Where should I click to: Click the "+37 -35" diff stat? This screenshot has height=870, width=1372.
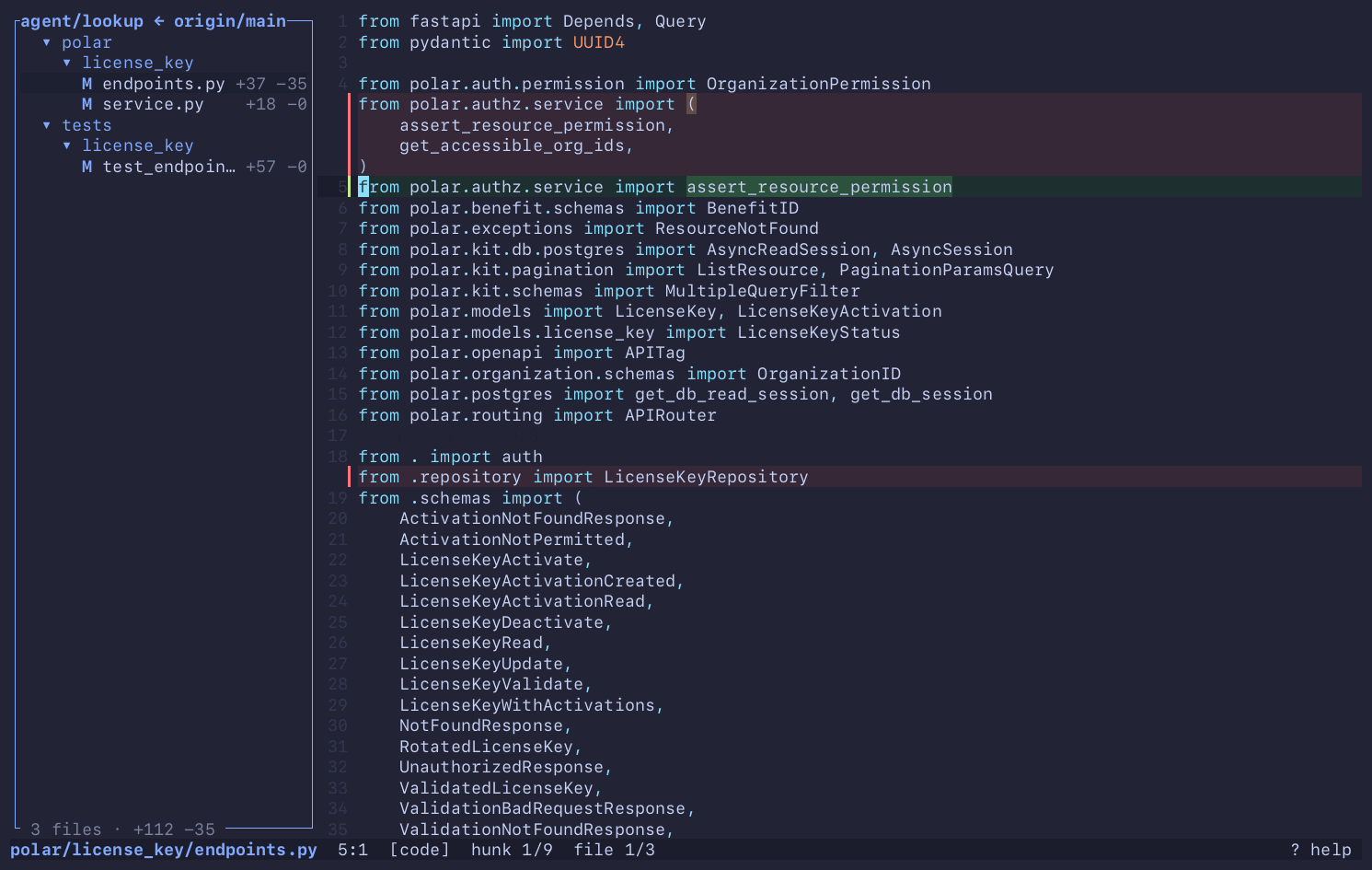click(x=271, y=84)
